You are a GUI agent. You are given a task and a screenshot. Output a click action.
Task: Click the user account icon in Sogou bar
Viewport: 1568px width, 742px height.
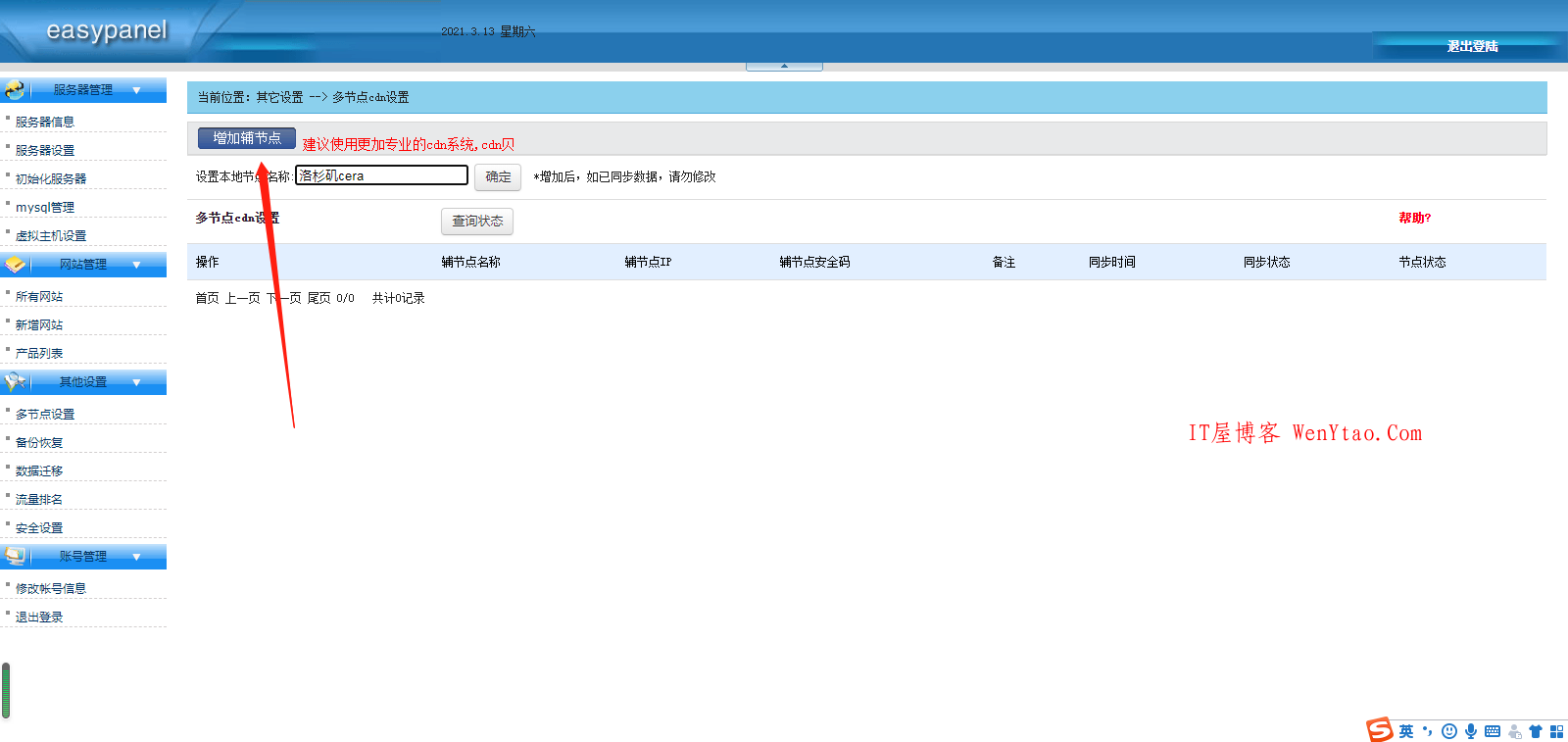click(x=1515, y=731)
